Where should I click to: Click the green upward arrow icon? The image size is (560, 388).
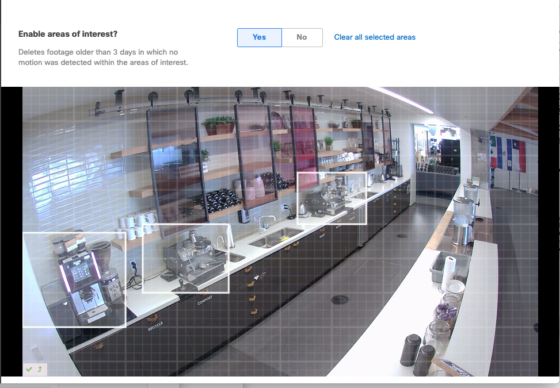click(x=40, y=369)
